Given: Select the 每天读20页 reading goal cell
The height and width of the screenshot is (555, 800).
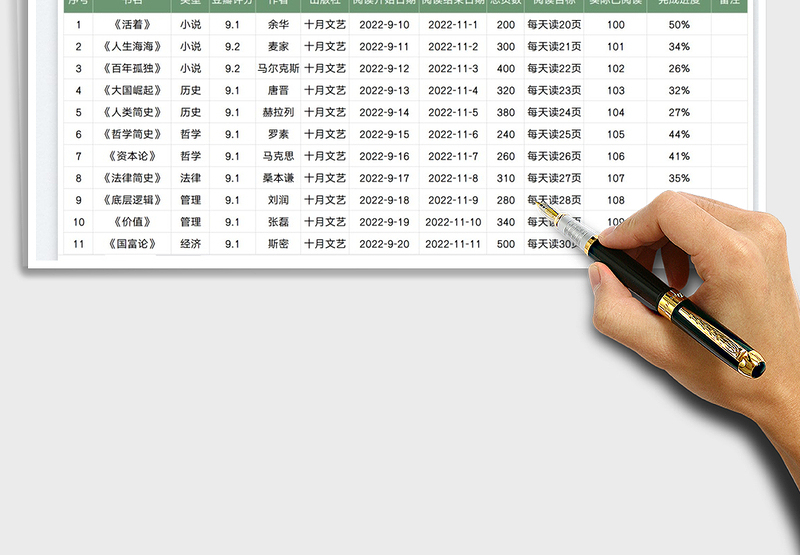Looking at the screenshot, I should coord(554,25).
